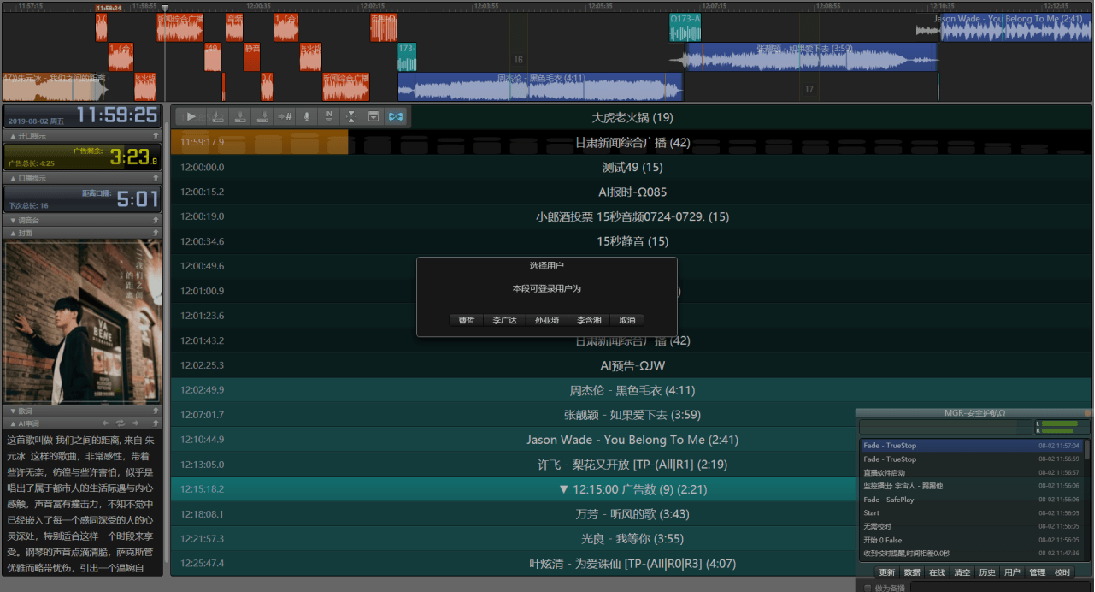Click the microphone icon in the toolbar
1095x592 pixels.
click(306, 117)
